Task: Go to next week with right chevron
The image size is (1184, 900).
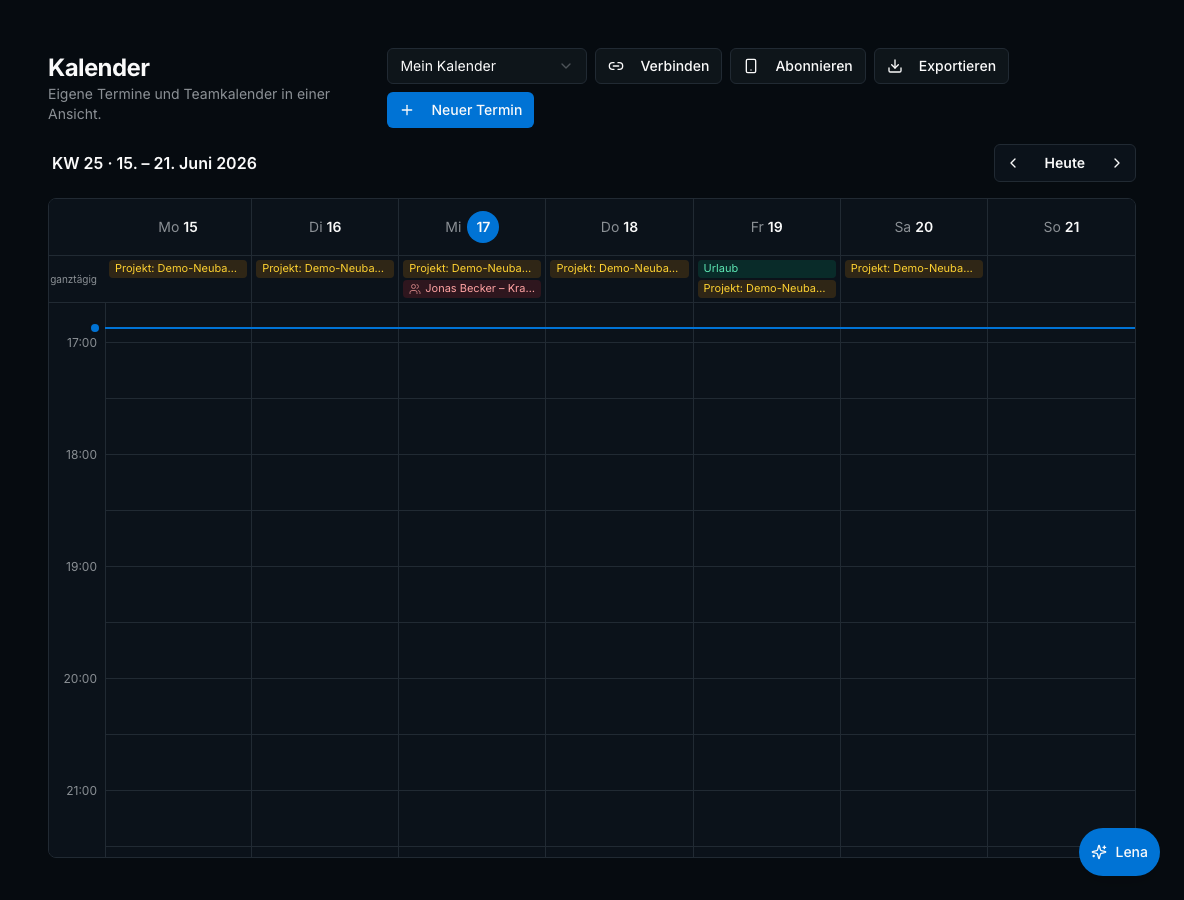Action: click(x=1116, y=163)
